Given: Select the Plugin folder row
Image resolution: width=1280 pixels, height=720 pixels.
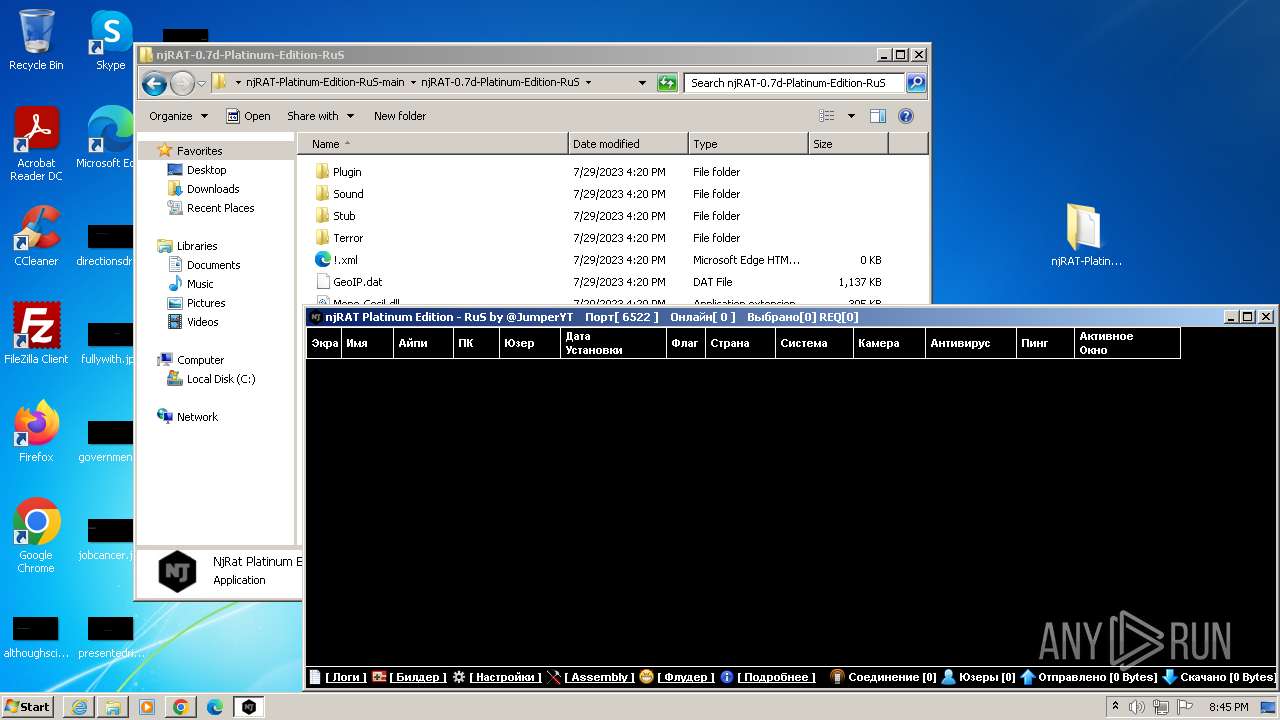Looking at the screenshot, I should pyautogui.click(x=599, y=172).
